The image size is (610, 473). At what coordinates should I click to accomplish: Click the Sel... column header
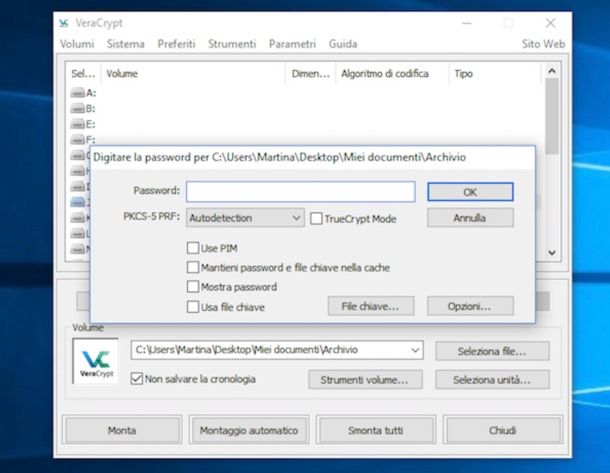83,74
